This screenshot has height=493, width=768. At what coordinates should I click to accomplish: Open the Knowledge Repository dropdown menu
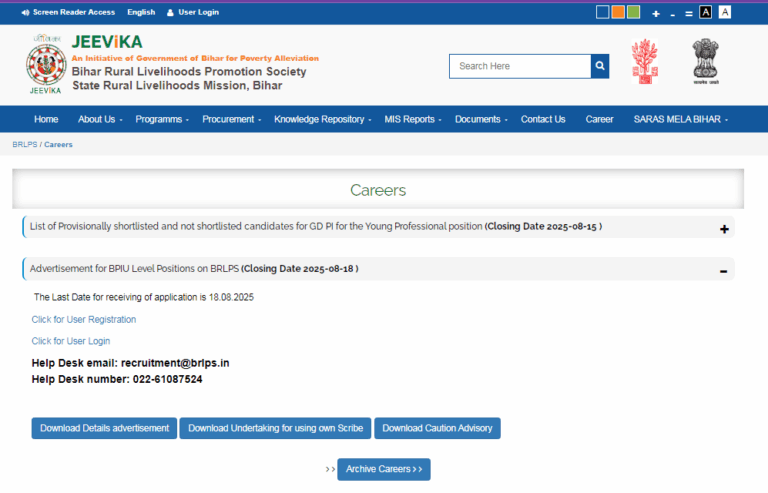[322, 119]
